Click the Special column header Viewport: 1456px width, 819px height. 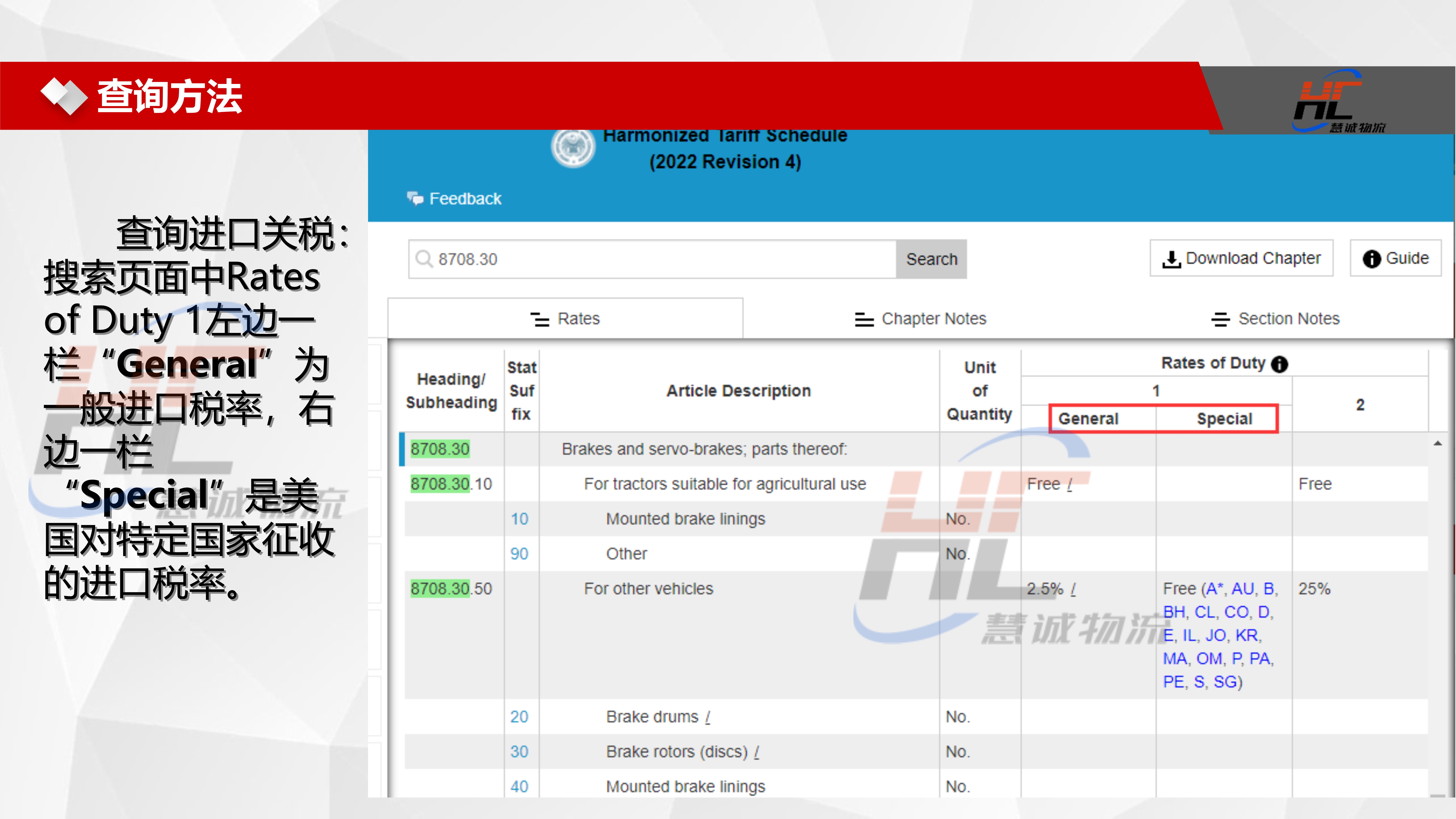coord(1224,419)
